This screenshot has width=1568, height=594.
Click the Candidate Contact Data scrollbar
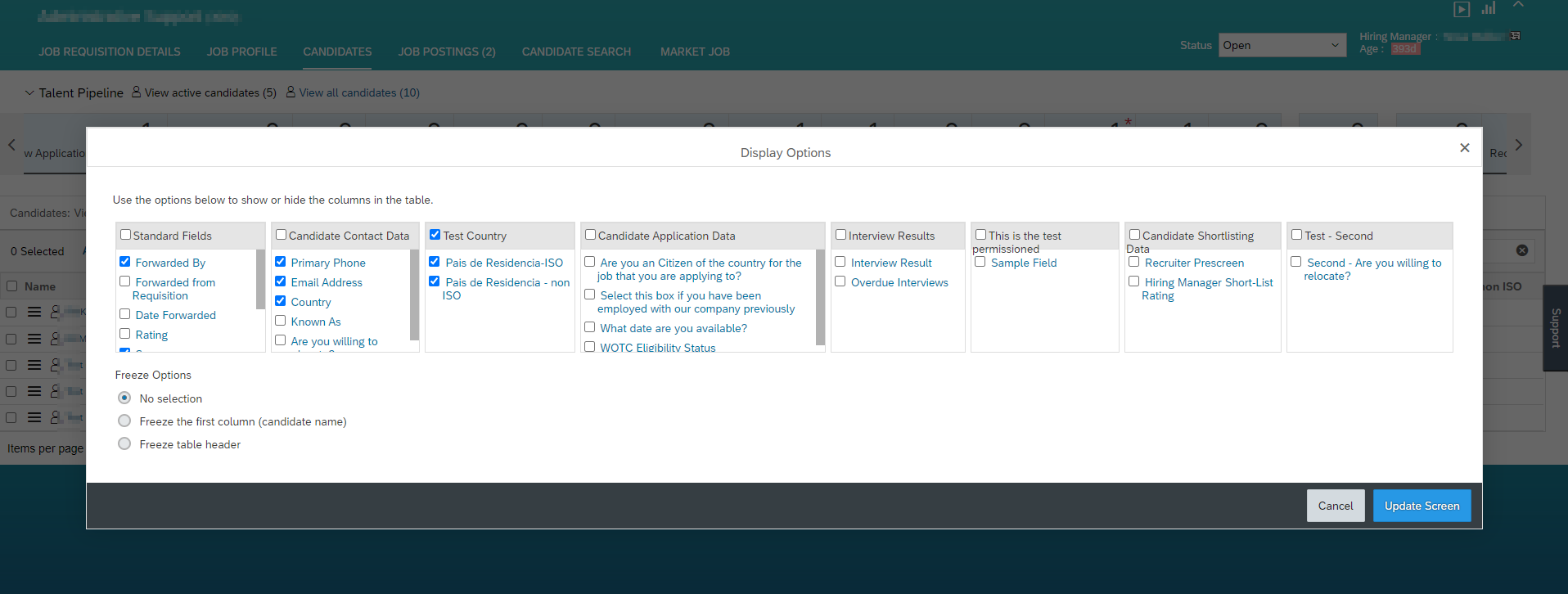coord(414,295)
